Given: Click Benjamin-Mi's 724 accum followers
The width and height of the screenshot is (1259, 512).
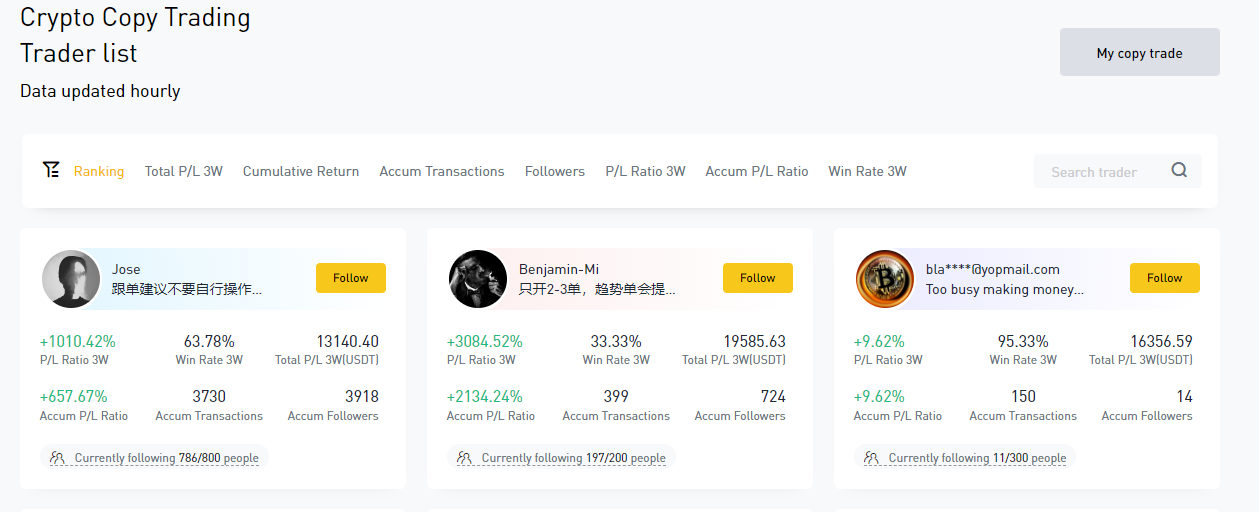Looking at the screenshot, I should click(773, 396).
